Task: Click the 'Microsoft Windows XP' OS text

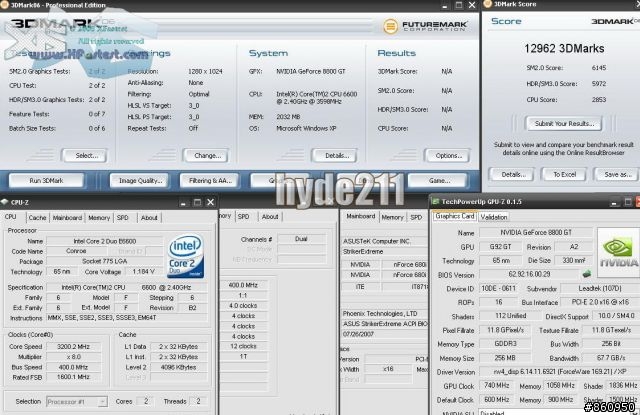Action: click(306, 128)
